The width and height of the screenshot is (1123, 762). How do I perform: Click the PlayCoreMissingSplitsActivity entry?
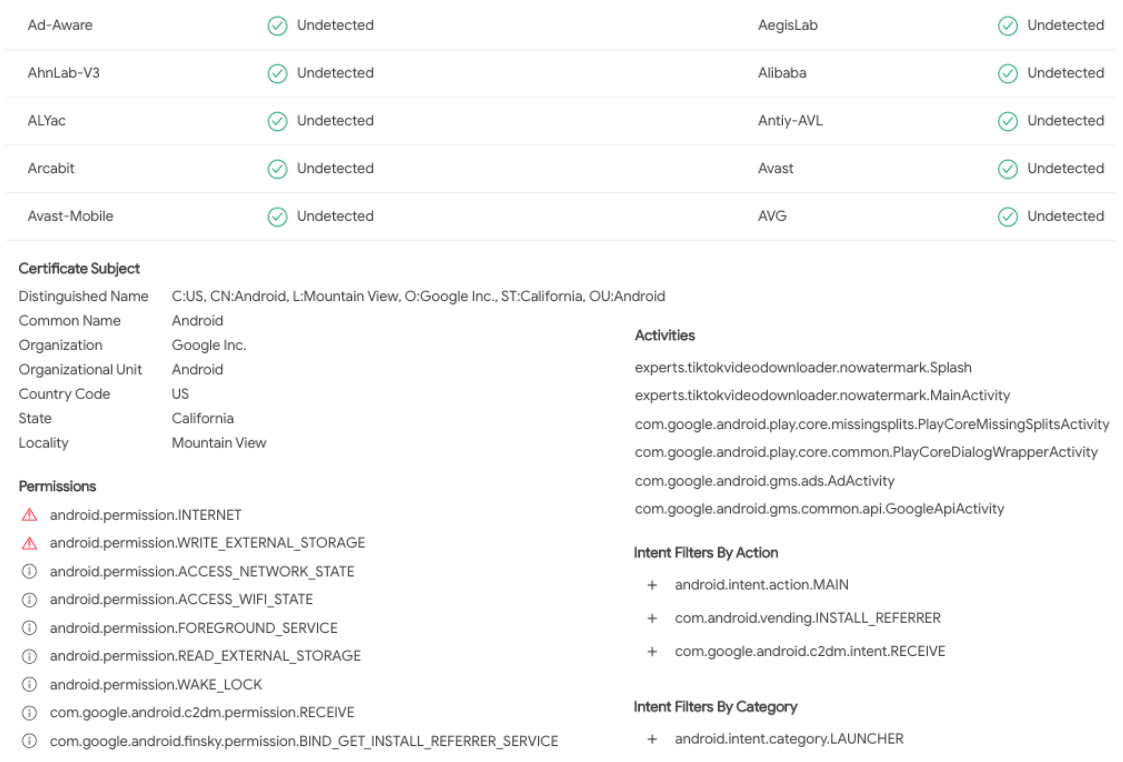click(872, 424)
